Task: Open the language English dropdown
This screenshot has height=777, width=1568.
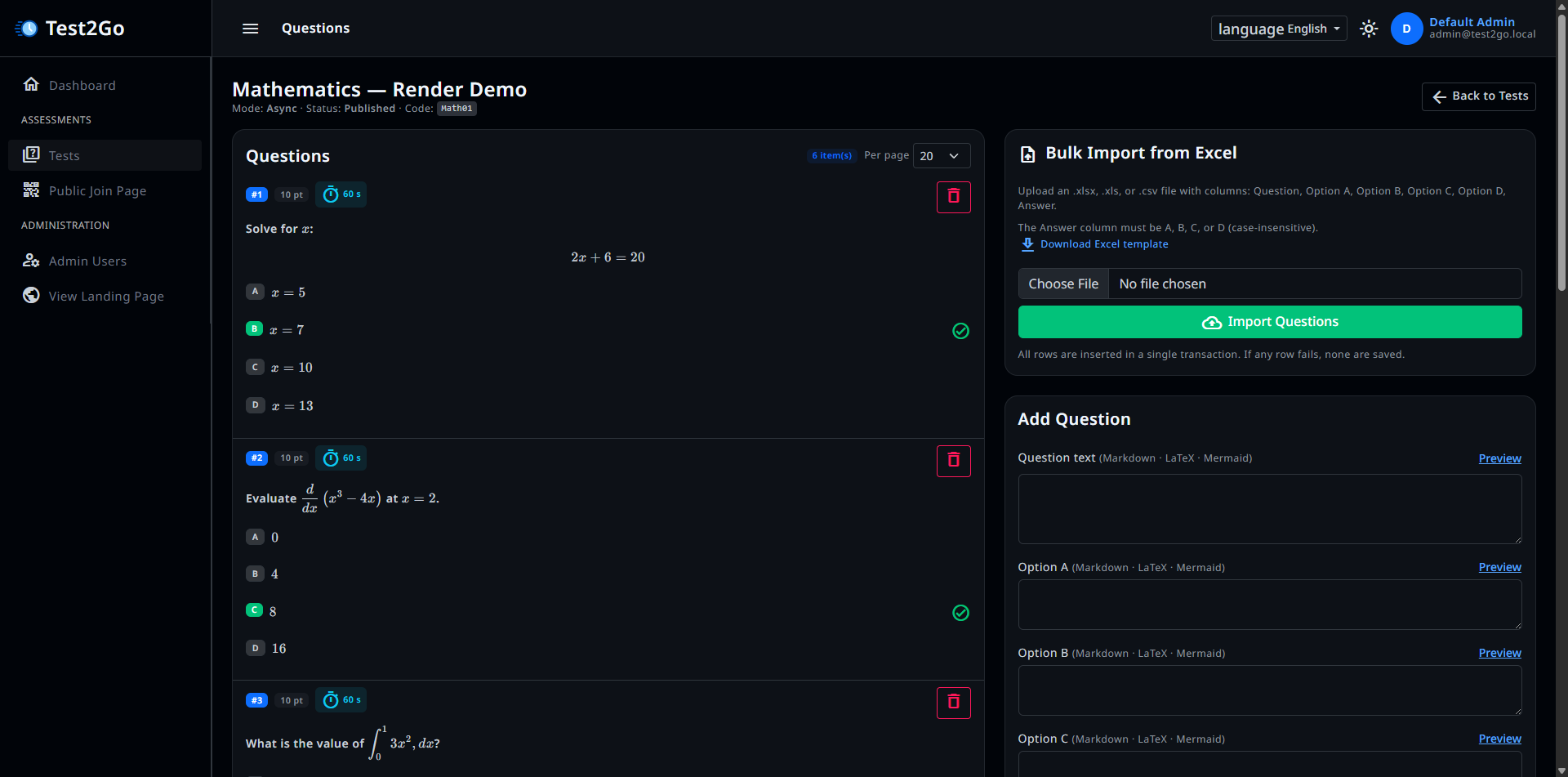Action: point(1278,29)
